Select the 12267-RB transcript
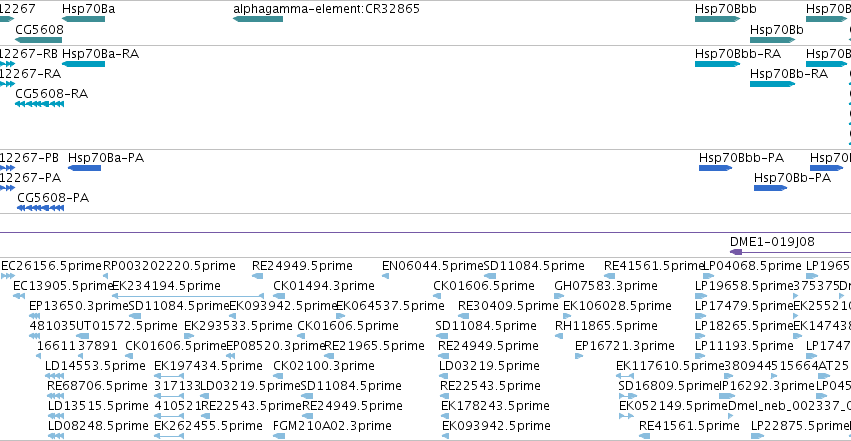Screen dimensions: 851x441 coord(8,64)
